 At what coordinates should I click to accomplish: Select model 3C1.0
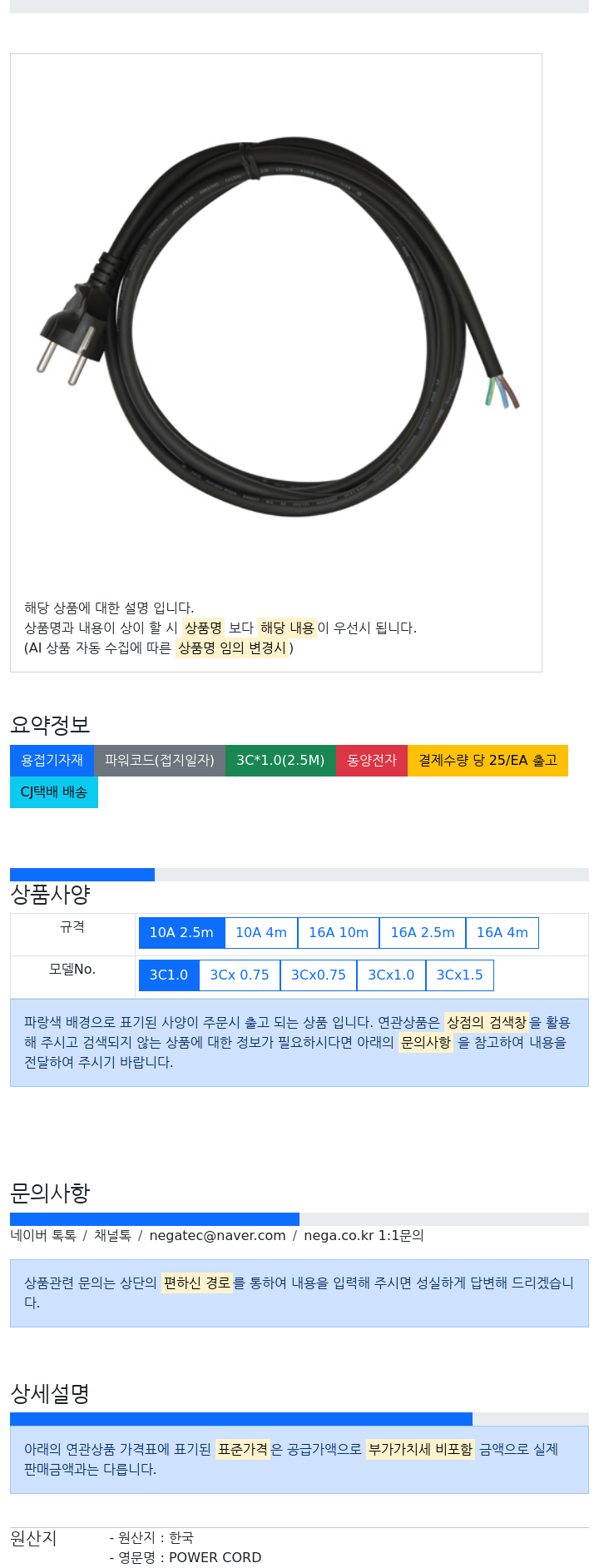click(169, 975)
